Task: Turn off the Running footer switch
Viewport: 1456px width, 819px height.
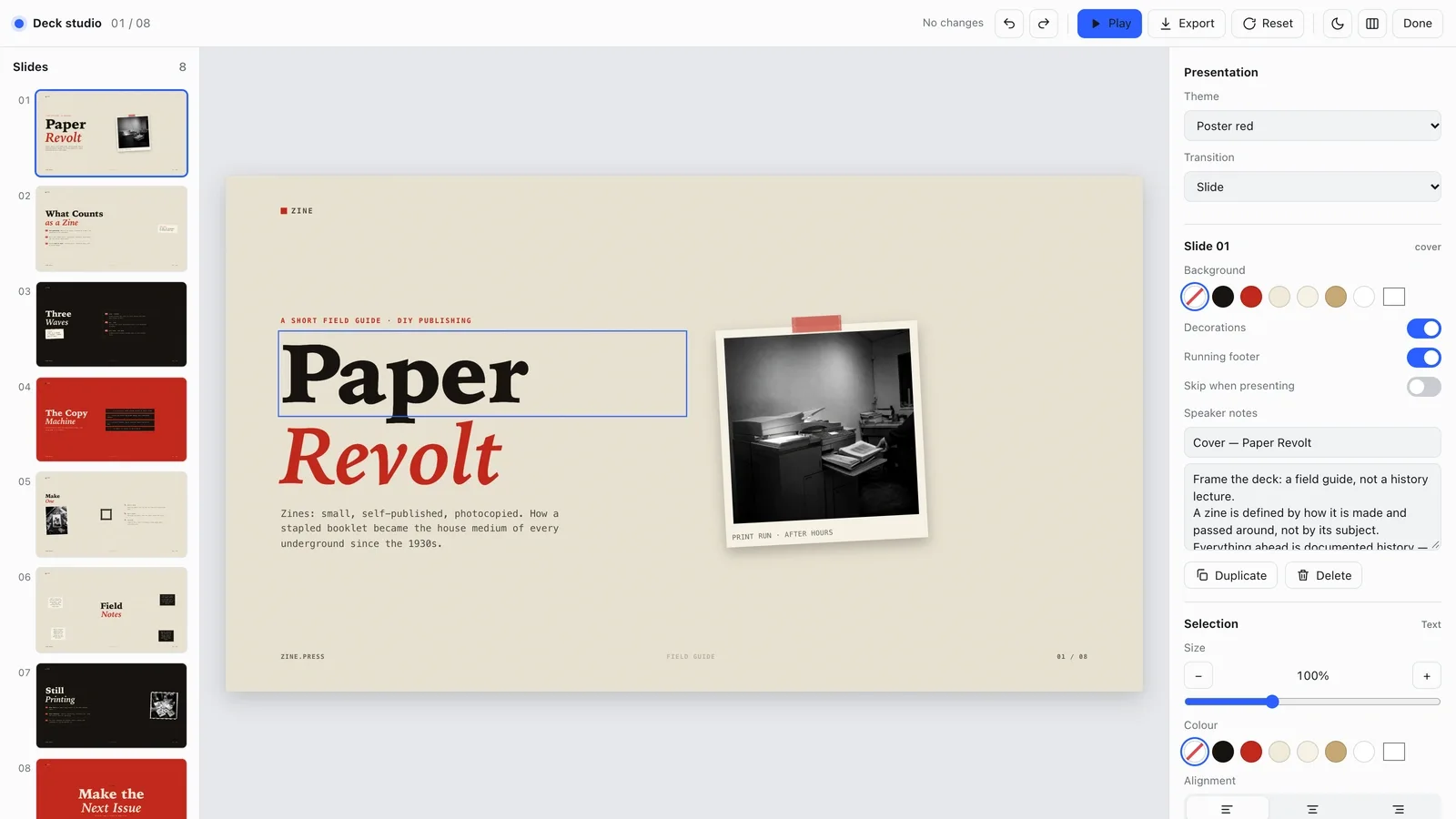Action: [x=1424, y=358]
